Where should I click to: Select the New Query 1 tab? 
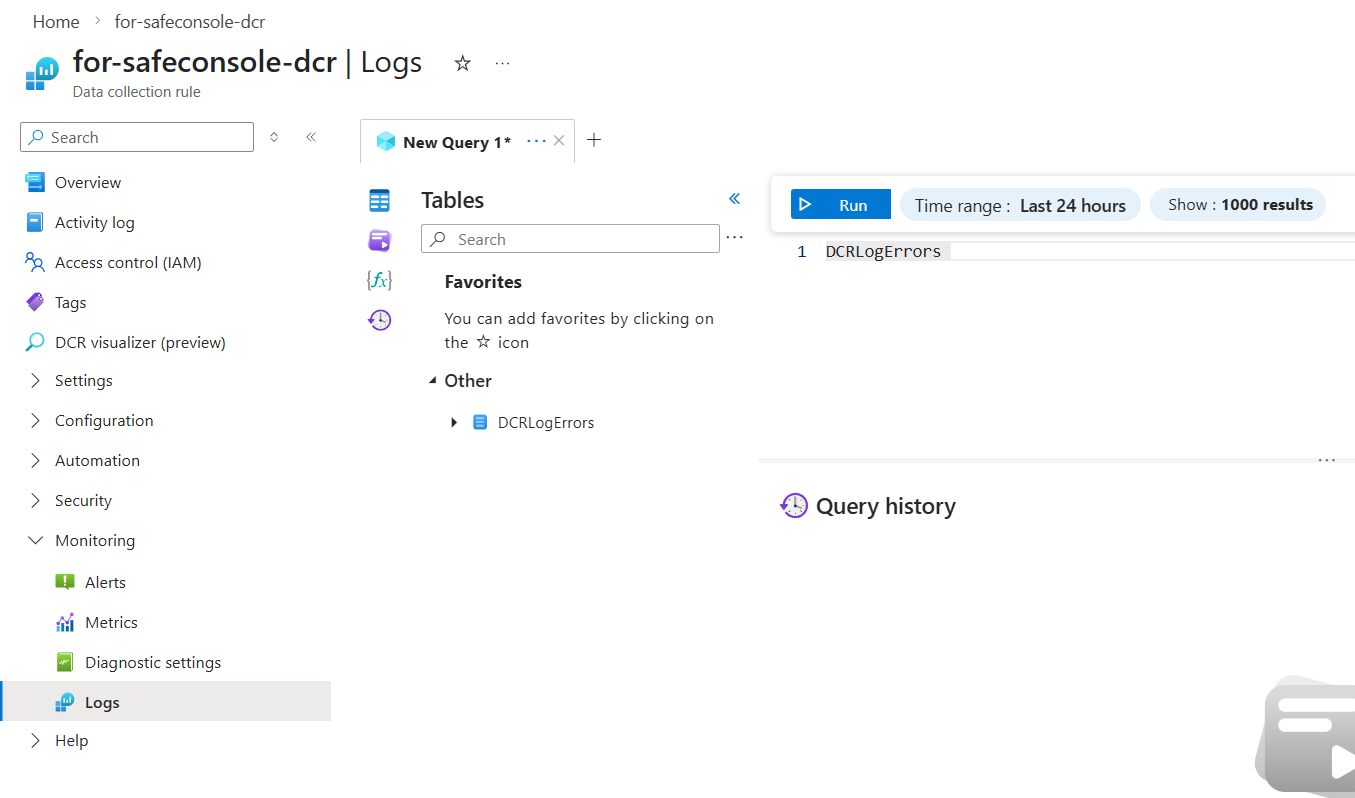[456, 142]
